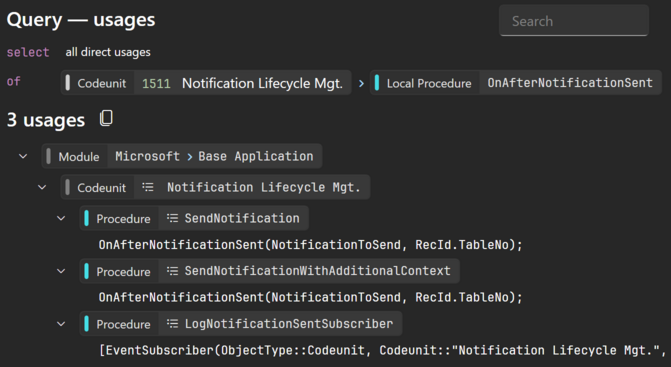This screenshot has width=671, height=367.
Task: Select the Module Microsoft Base Application row
Action: tap(182, 156)
